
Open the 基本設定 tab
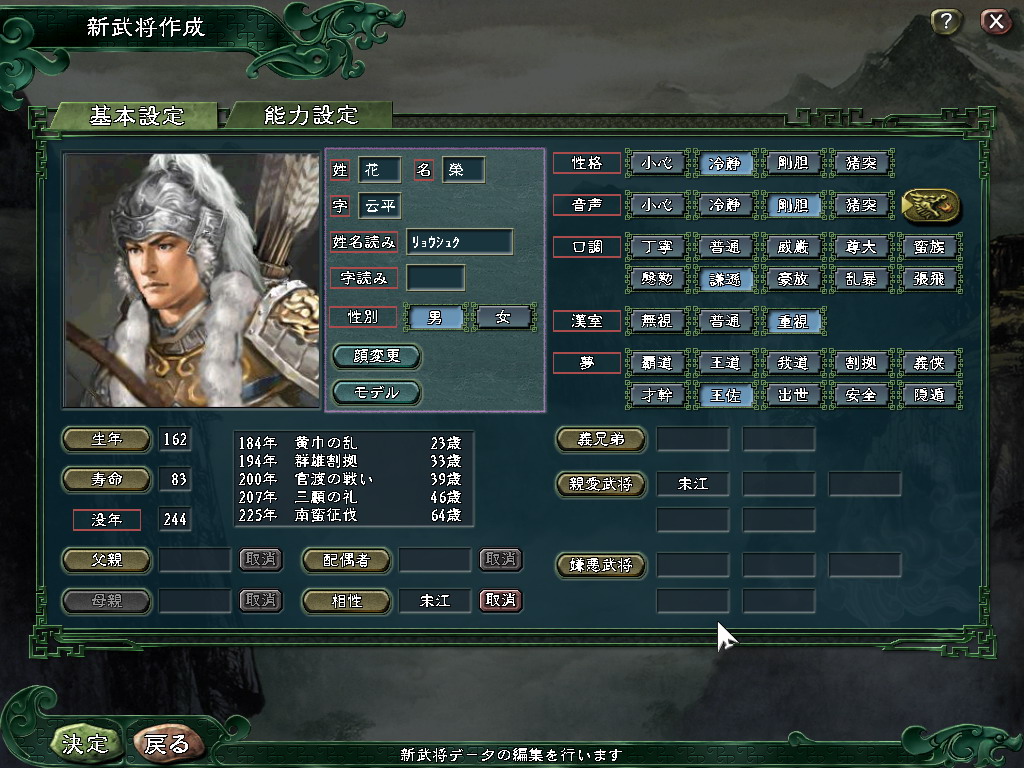coord(136,116)
